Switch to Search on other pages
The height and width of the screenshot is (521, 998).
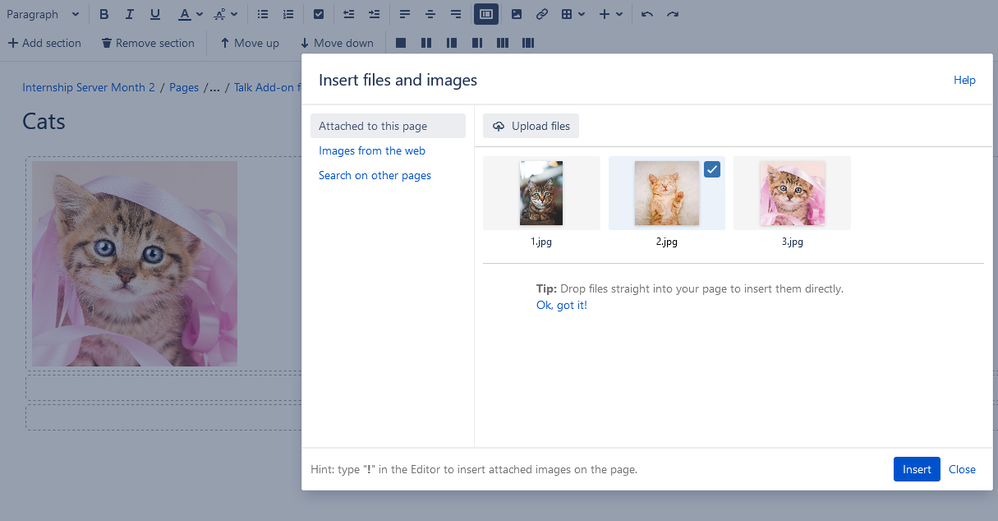pos(375,176)
